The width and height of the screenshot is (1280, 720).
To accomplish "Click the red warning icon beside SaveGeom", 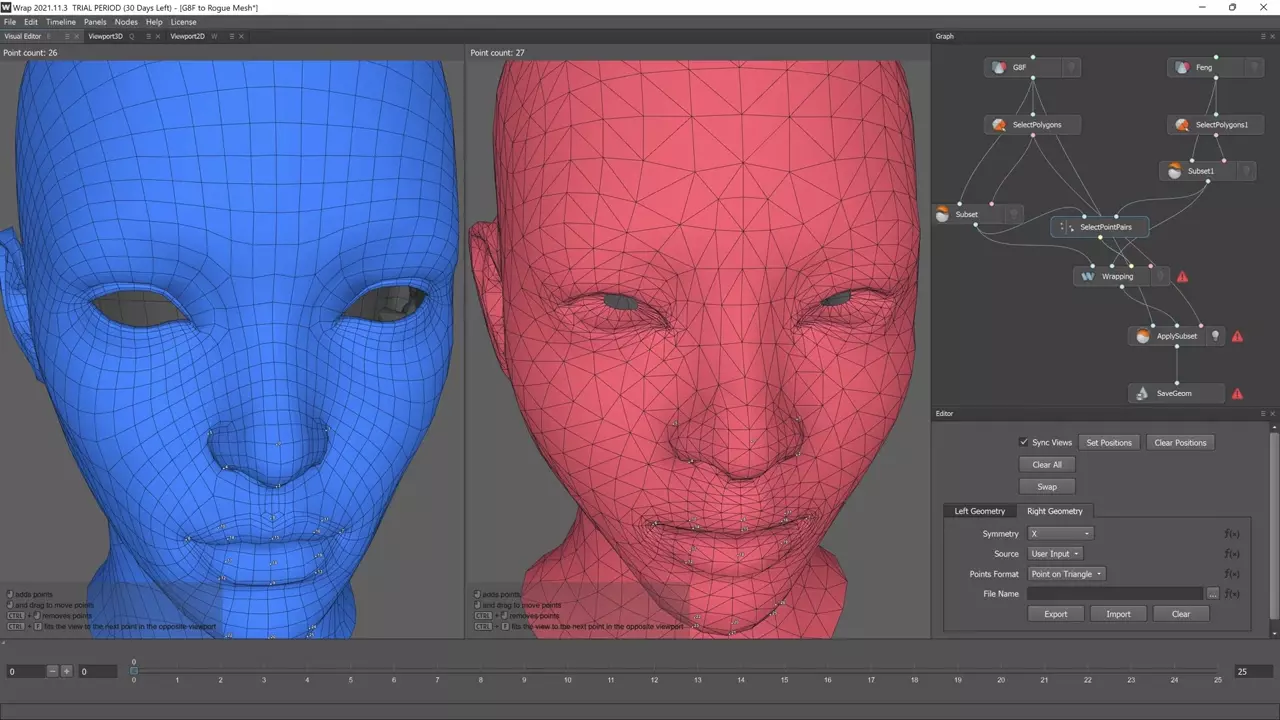I will tap(1237, 394).
